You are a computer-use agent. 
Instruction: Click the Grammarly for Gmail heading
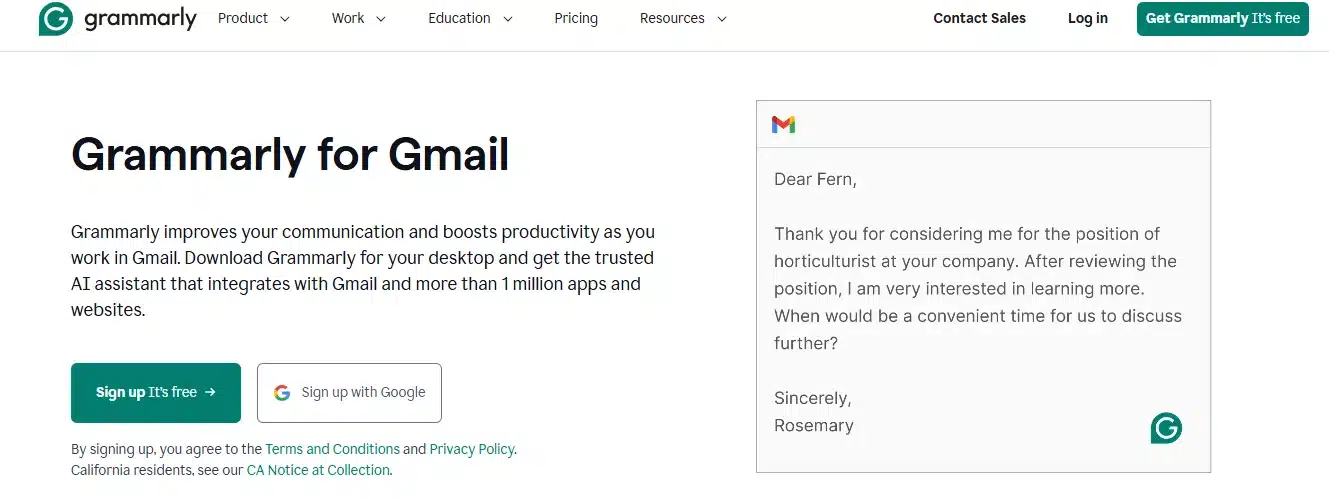click(x=290, y=155)
